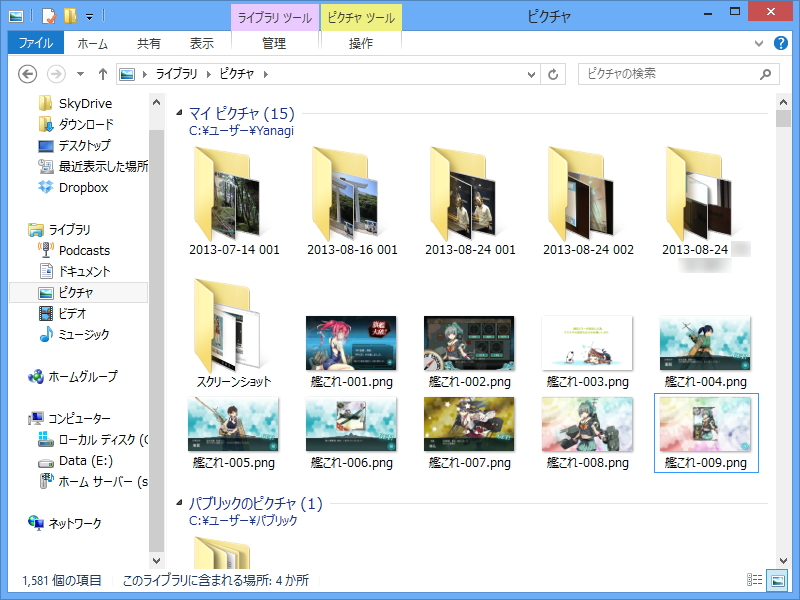Open the Customize Quick Access Toolbar dropdown
Image resolution: width=800 pixels, height=600 pixels.
tap(89, 17)
